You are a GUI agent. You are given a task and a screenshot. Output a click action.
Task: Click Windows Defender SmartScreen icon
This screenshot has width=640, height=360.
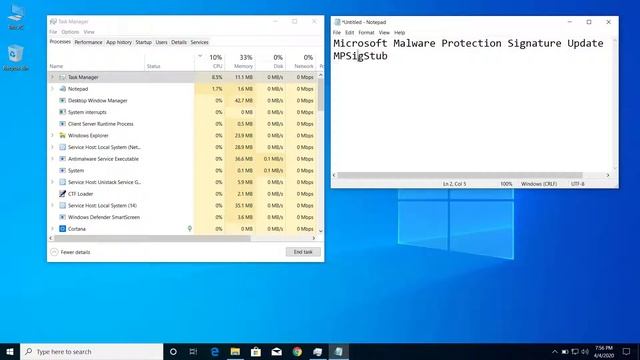point(62,217)
